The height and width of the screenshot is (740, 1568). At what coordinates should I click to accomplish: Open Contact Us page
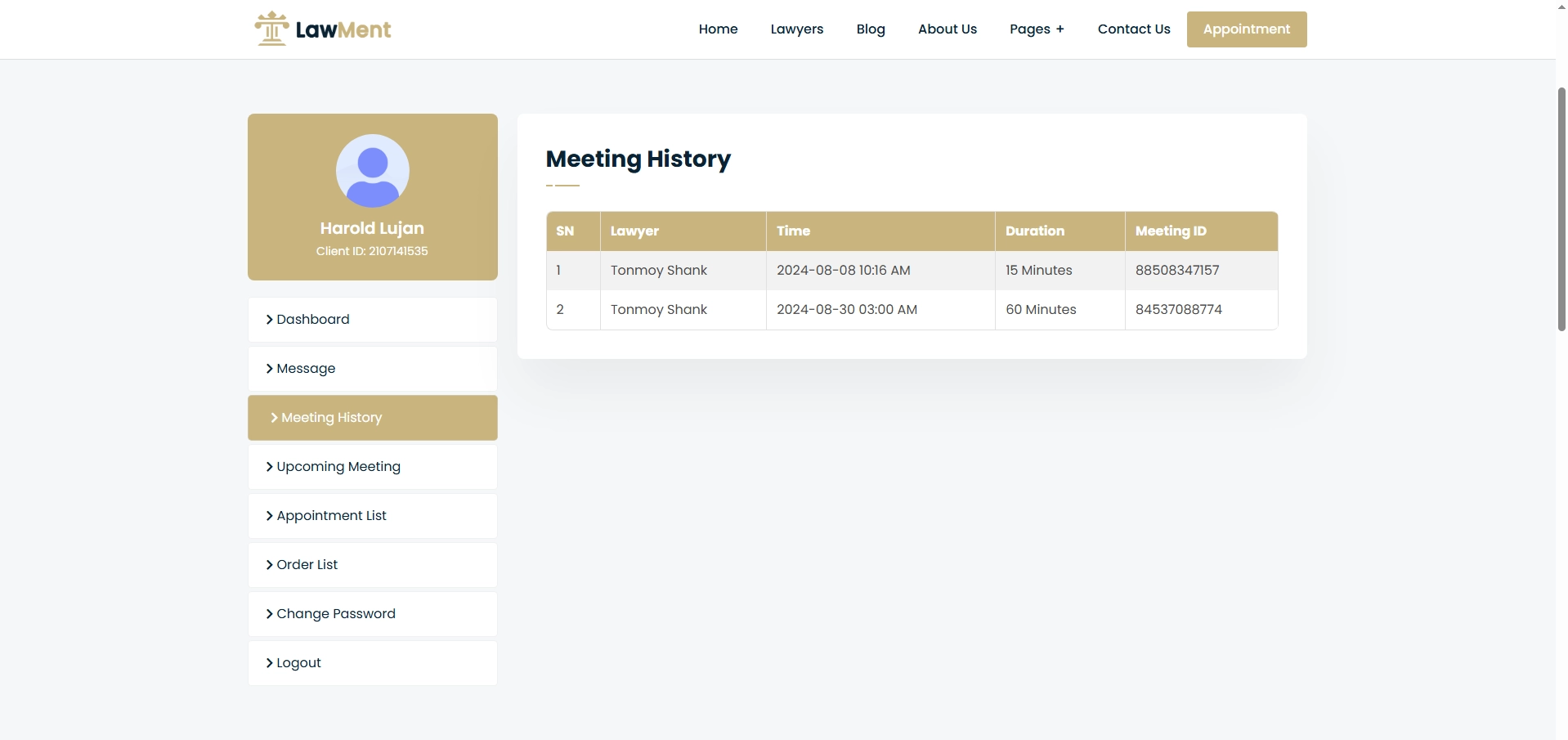point(1133,29)
